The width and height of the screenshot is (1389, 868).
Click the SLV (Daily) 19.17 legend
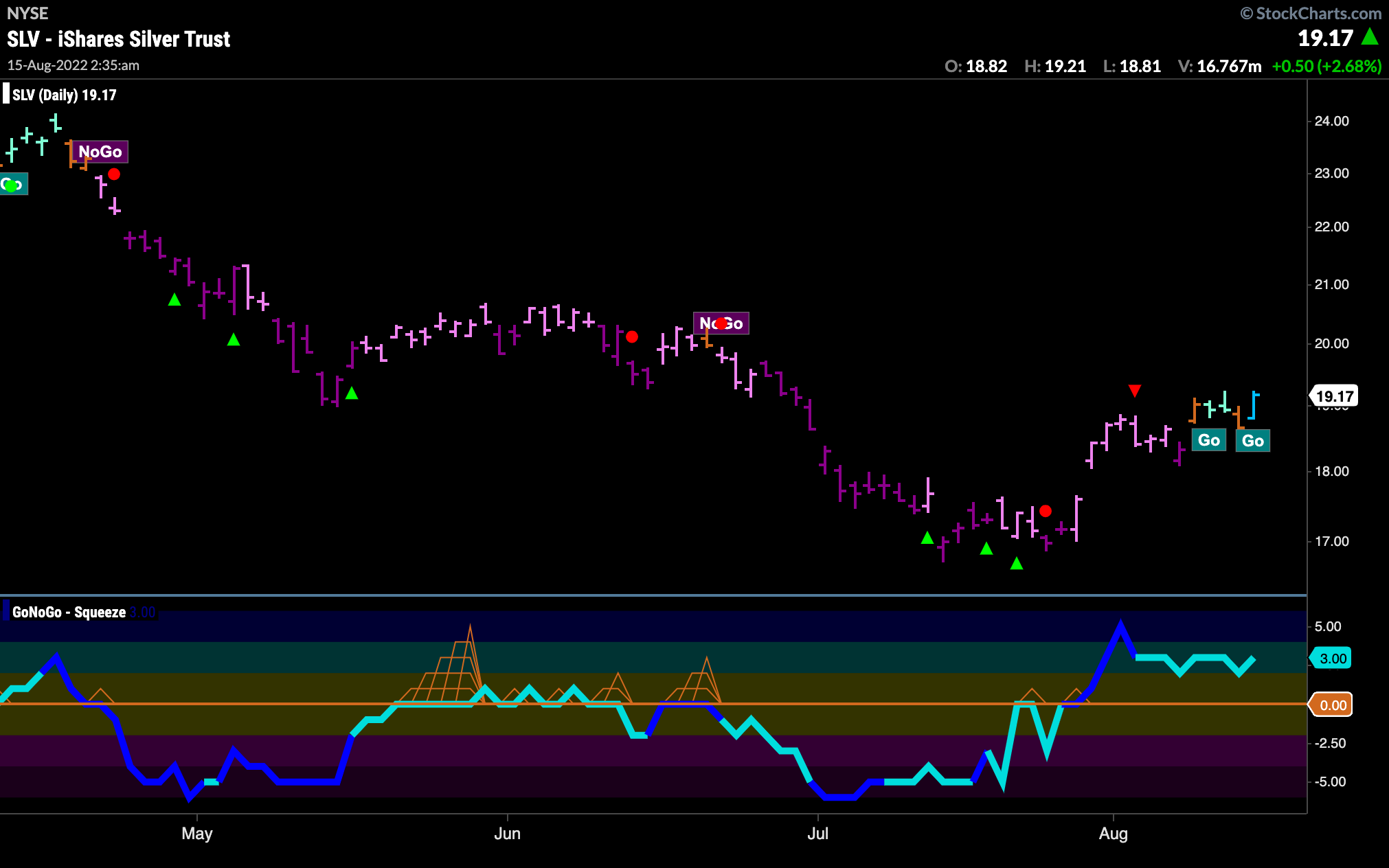pos(65,95)
